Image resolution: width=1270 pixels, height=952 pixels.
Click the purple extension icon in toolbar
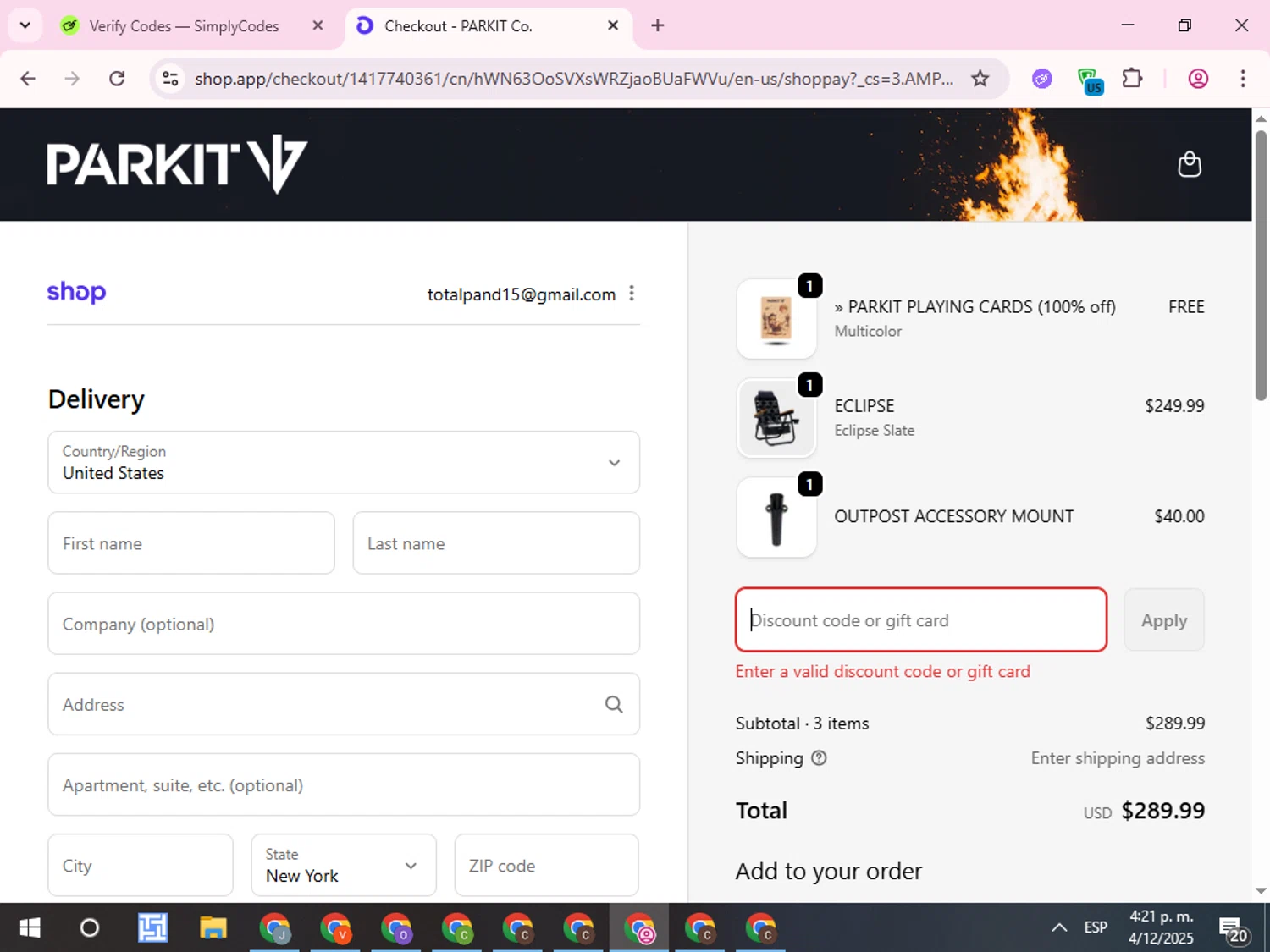pos(1042,79)
